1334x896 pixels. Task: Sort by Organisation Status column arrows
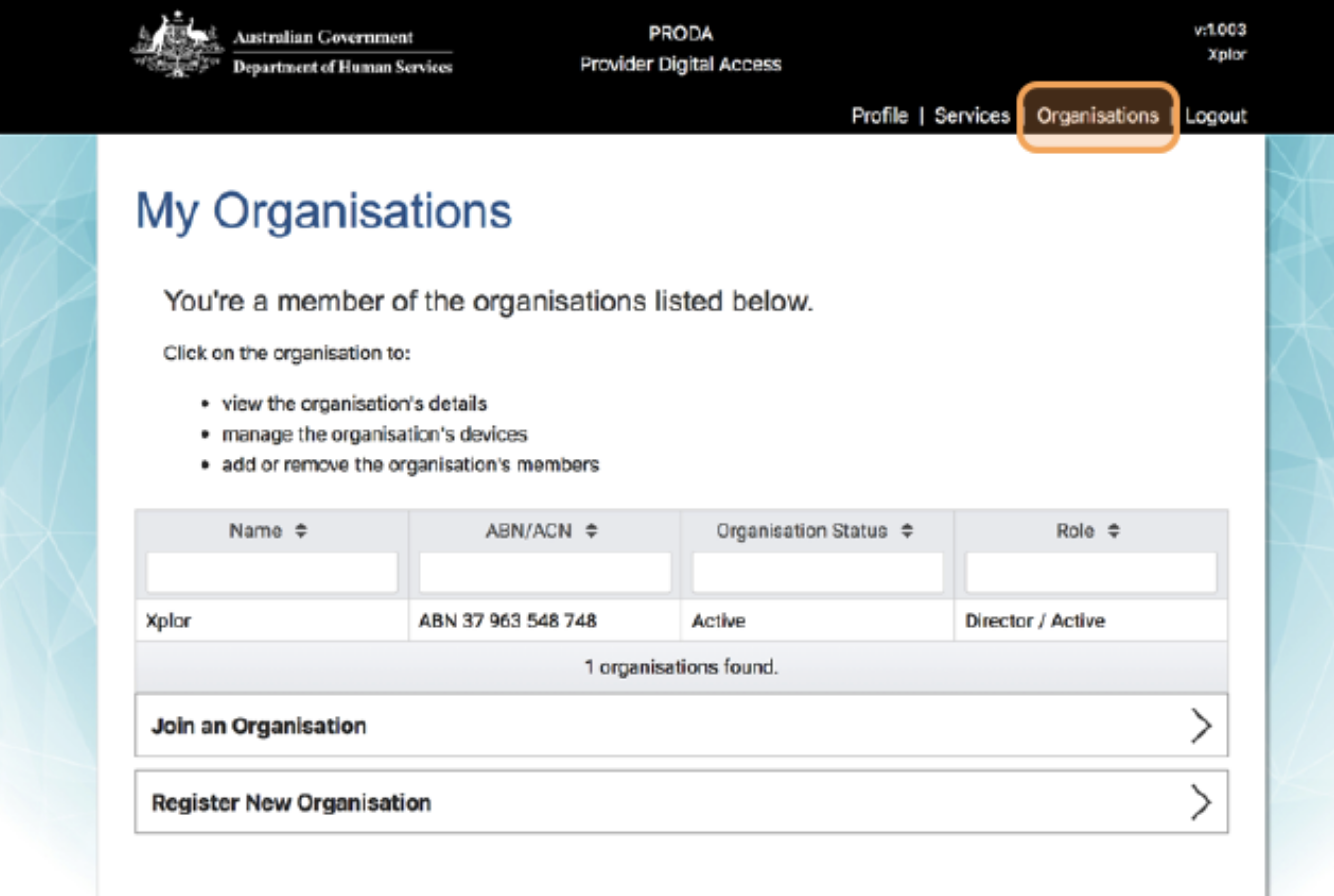tap(907, 531)
